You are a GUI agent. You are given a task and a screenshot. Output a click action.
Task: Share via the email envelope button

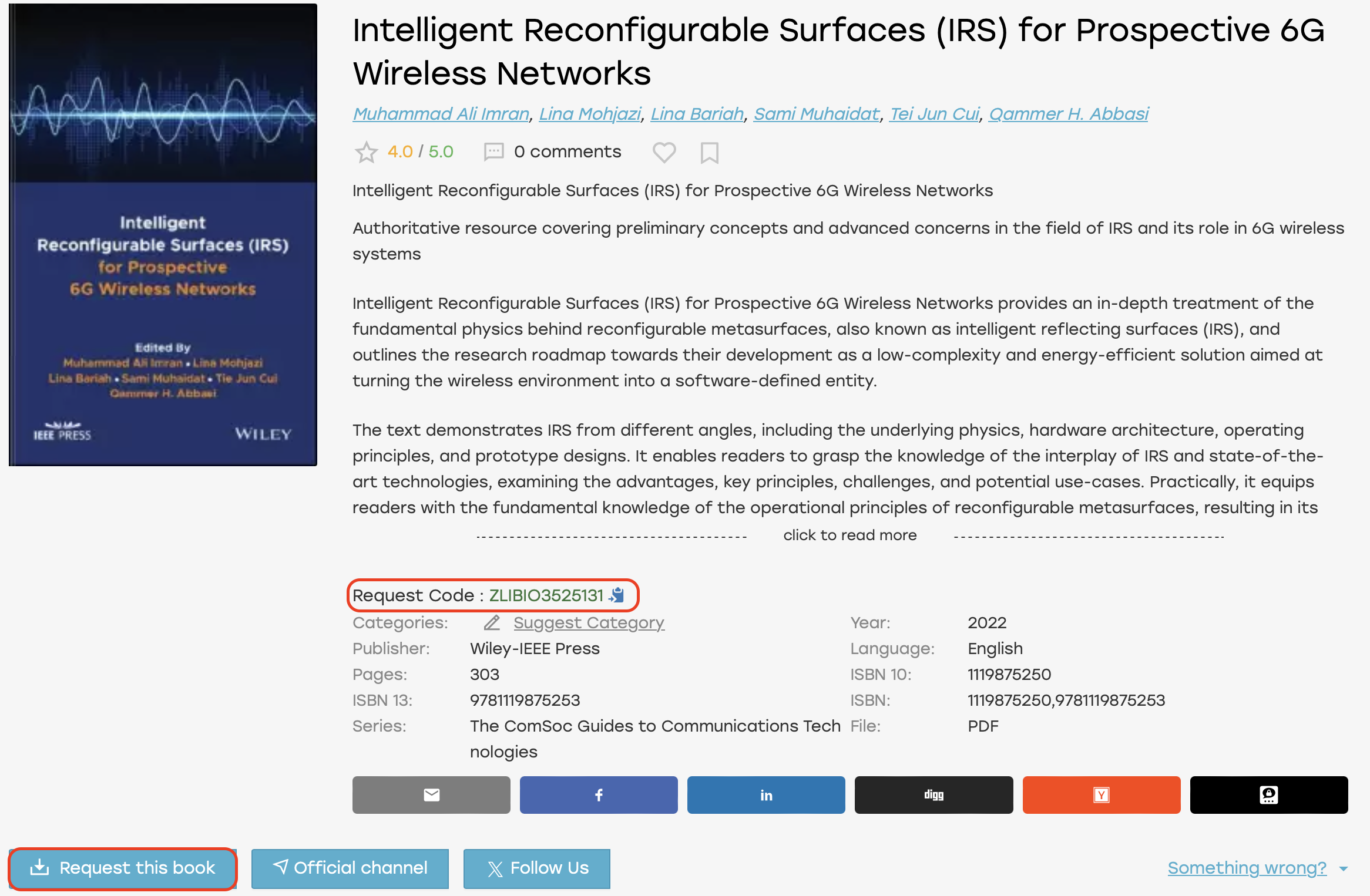coord(431,795)
